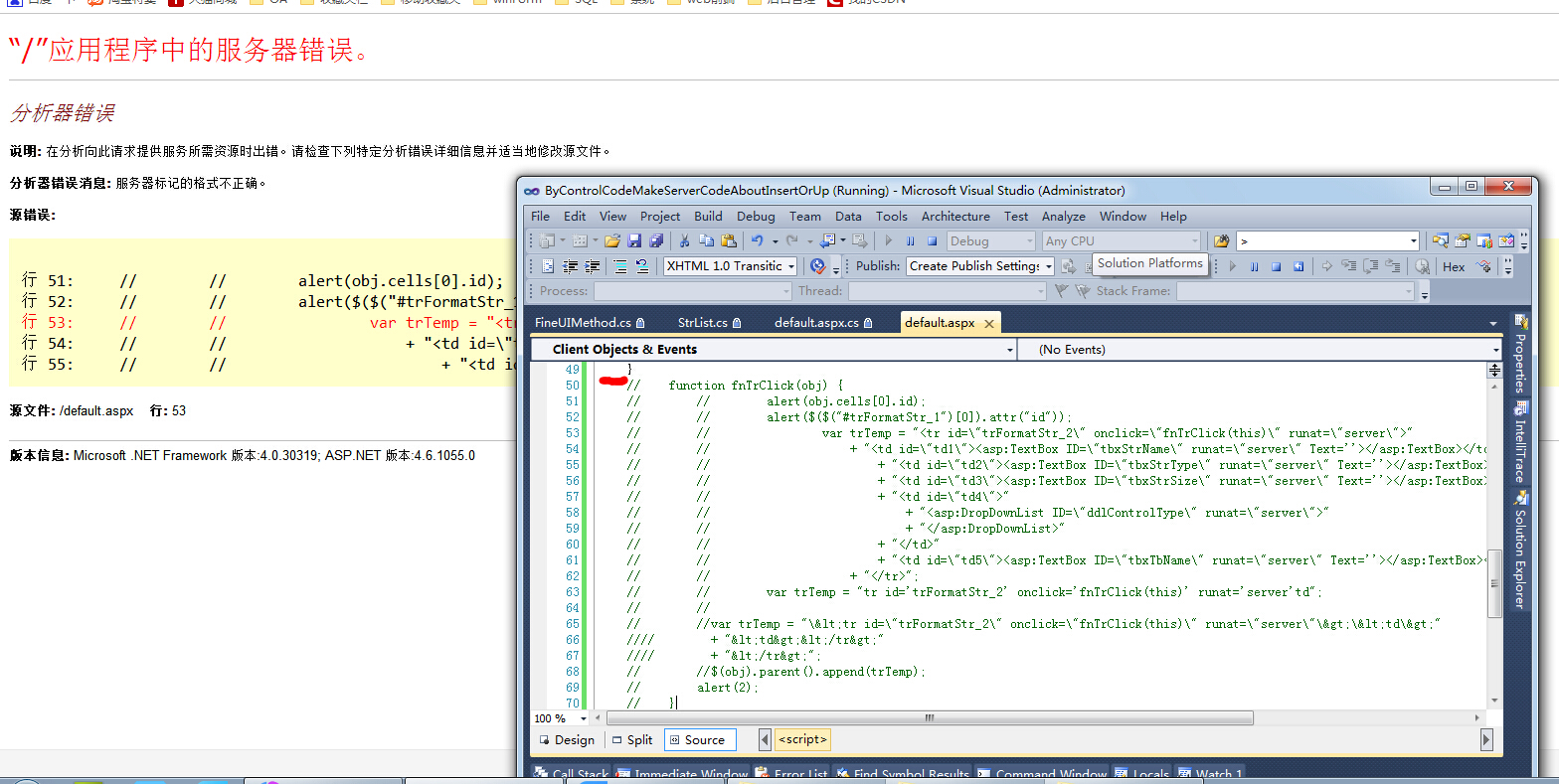Open the IntelliTrace side panel tab
Screen dimensions: 1559x784
[x=1519, y=443]
